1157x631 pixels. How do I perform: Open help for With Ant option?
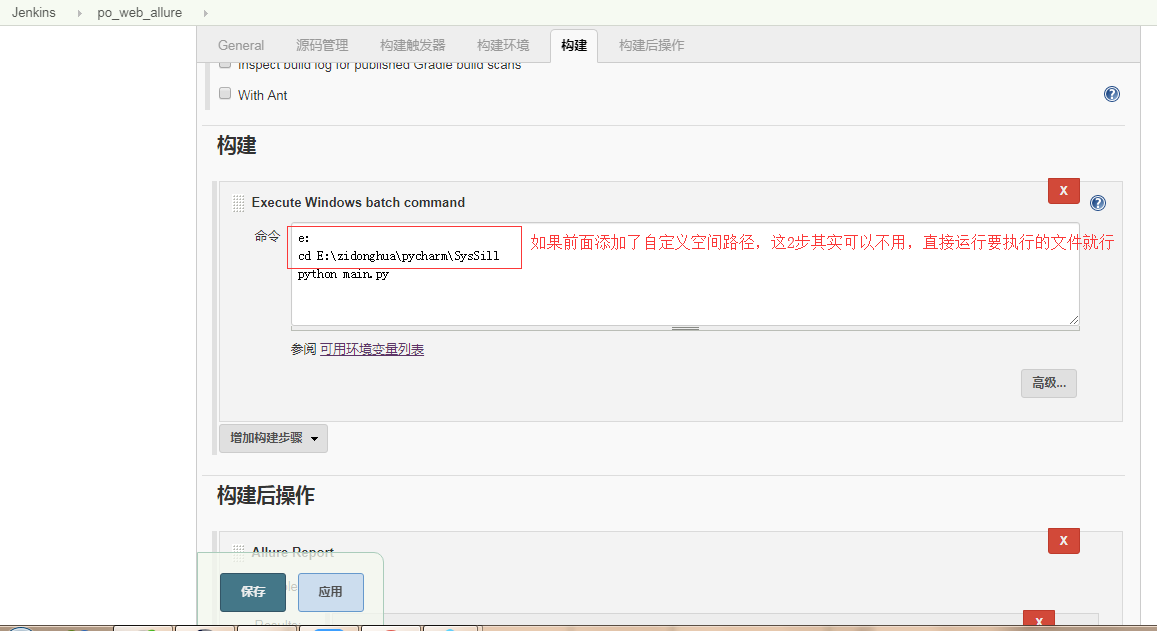point(1111,94)
